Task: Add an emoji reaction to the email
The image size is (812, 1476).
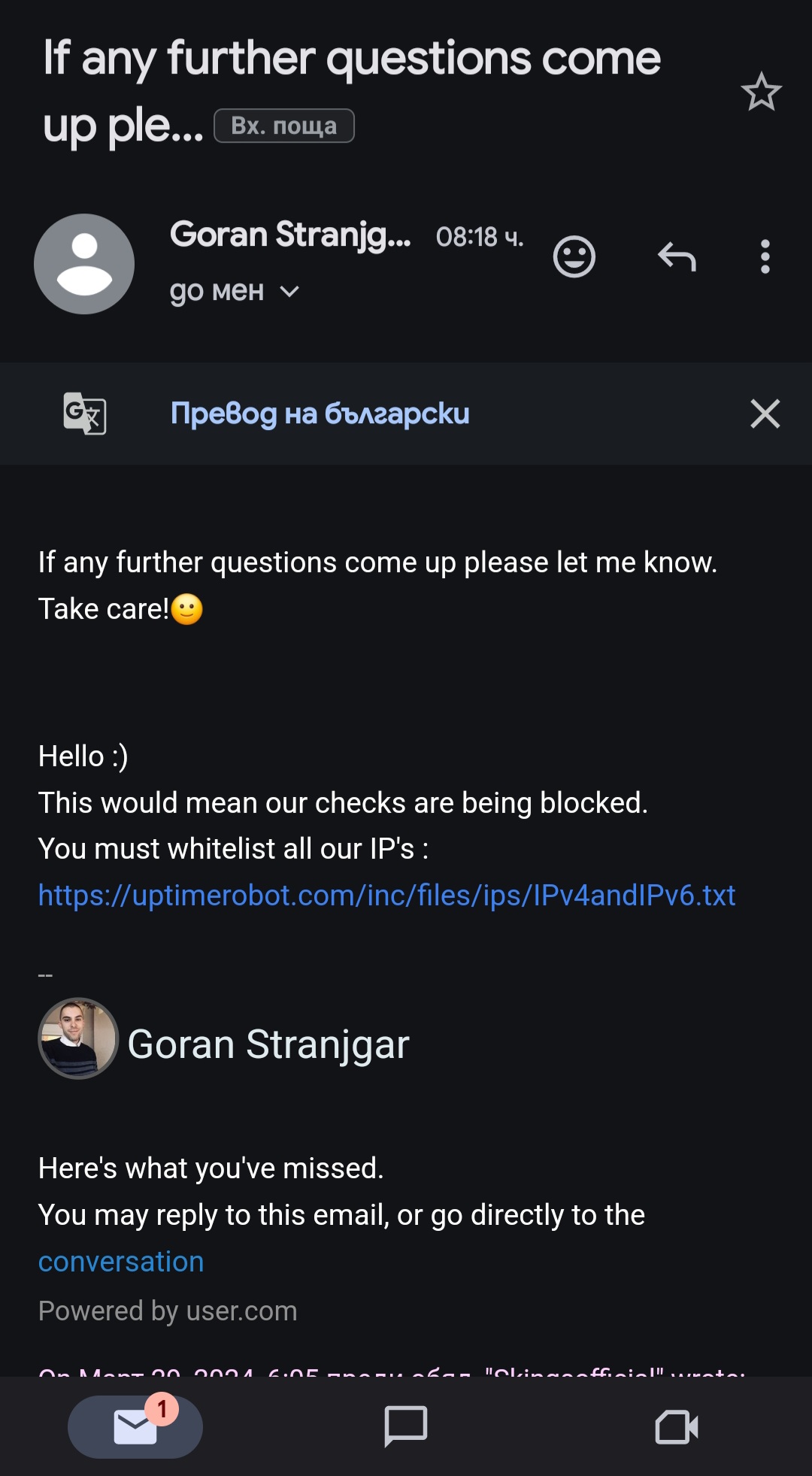Action: pos(574,257)
